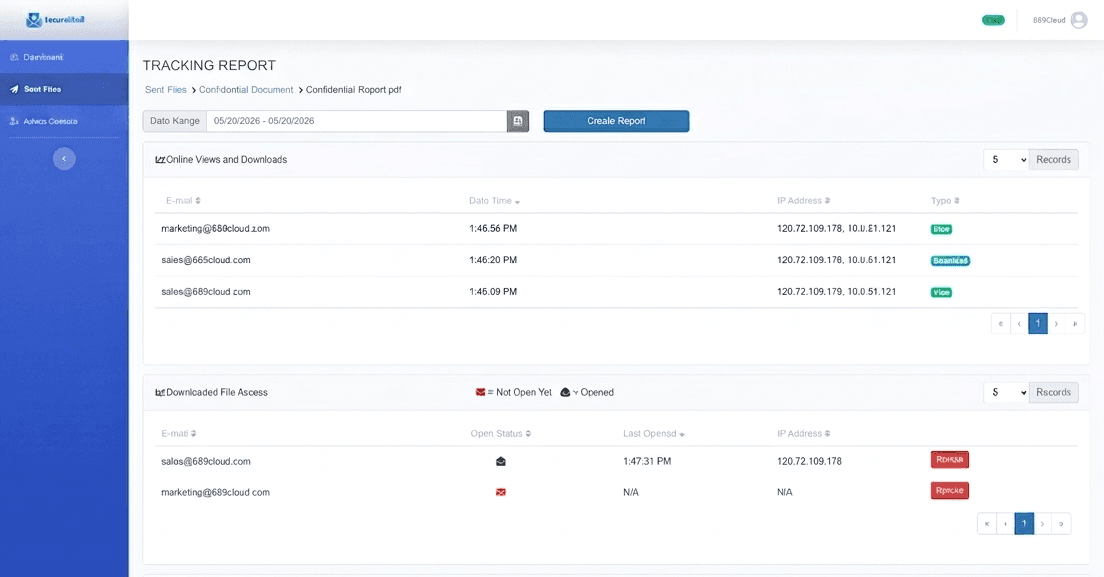Go to next page in Downloaded File pagination
The image size is (1104, 577).
pyautogui.click(x=1043, y=524)
